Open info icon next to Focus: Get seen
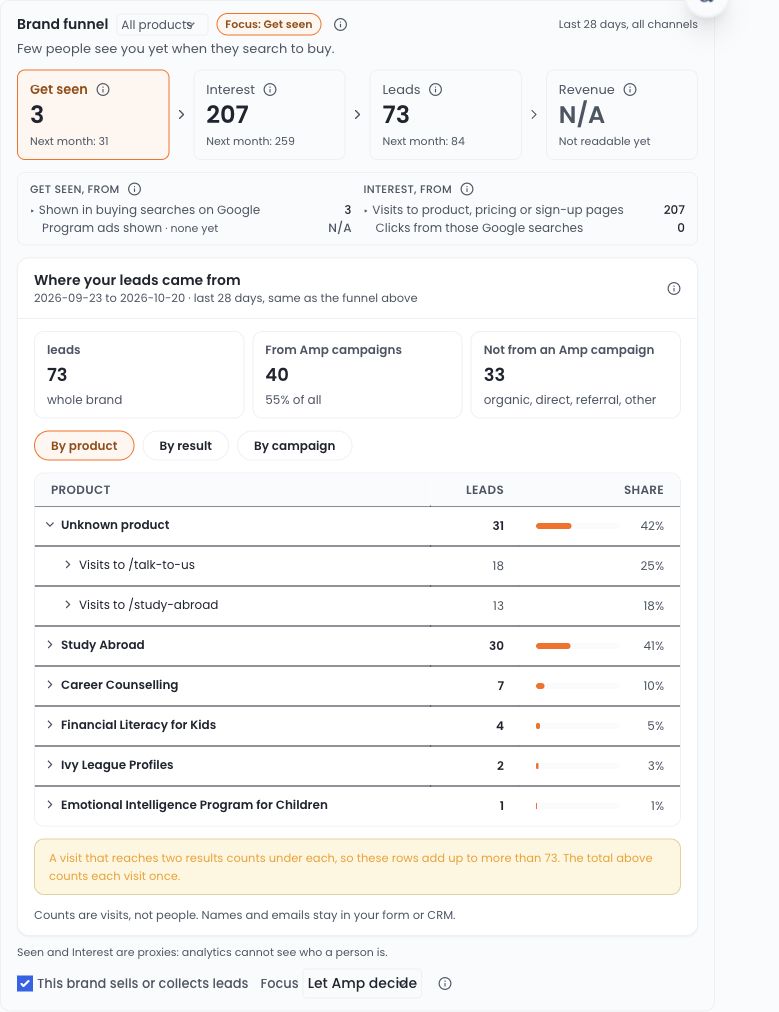 pos(340,25)
